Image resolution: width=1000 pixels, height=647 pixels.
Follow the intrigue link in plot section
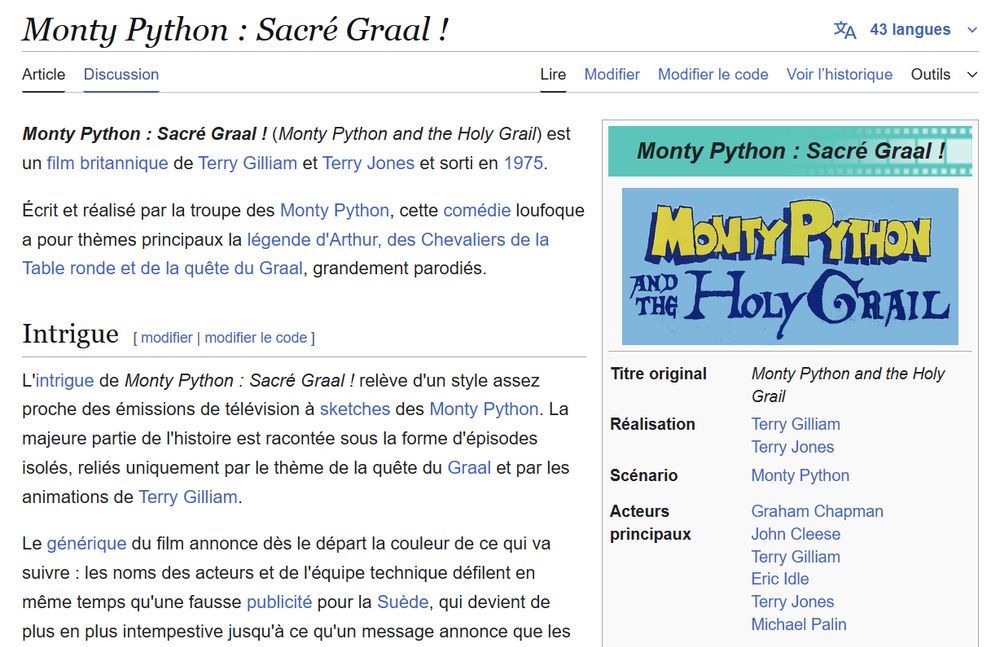tap(64, 381)
